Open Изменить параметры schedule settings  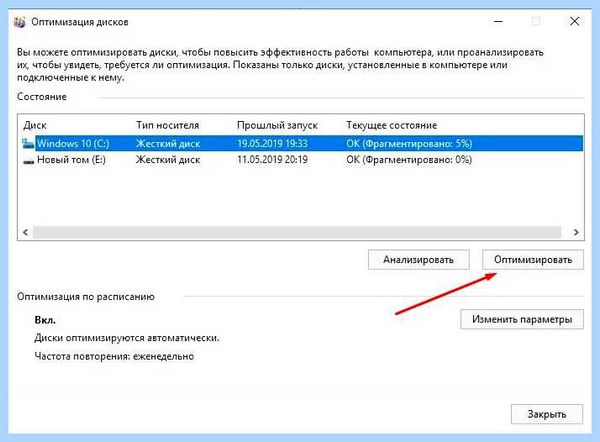(x=522, y=319)
